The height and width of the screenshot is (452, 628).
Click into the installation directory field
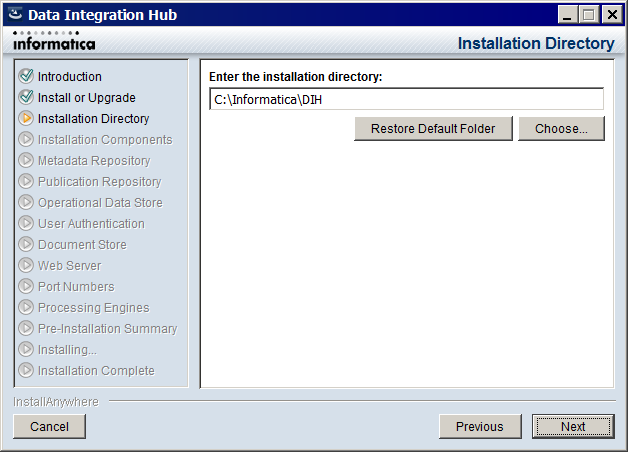point(406,99)
